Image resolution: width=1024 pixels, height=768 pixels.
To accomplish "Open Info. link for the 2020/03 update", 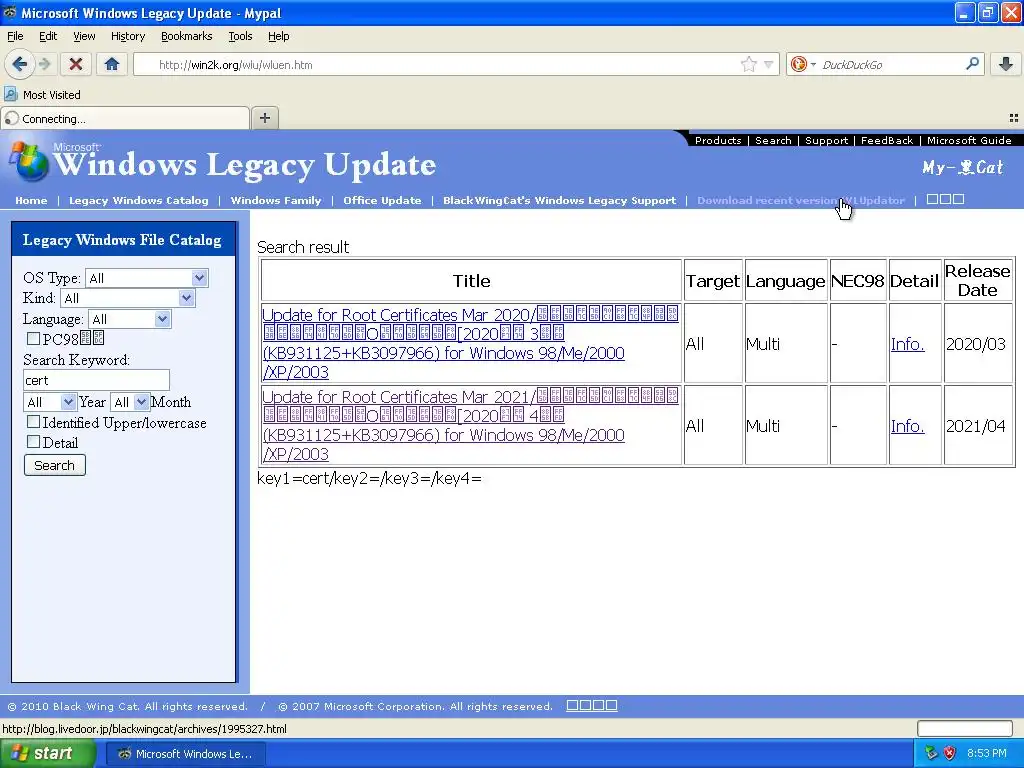I will click(x=907, y=344).
